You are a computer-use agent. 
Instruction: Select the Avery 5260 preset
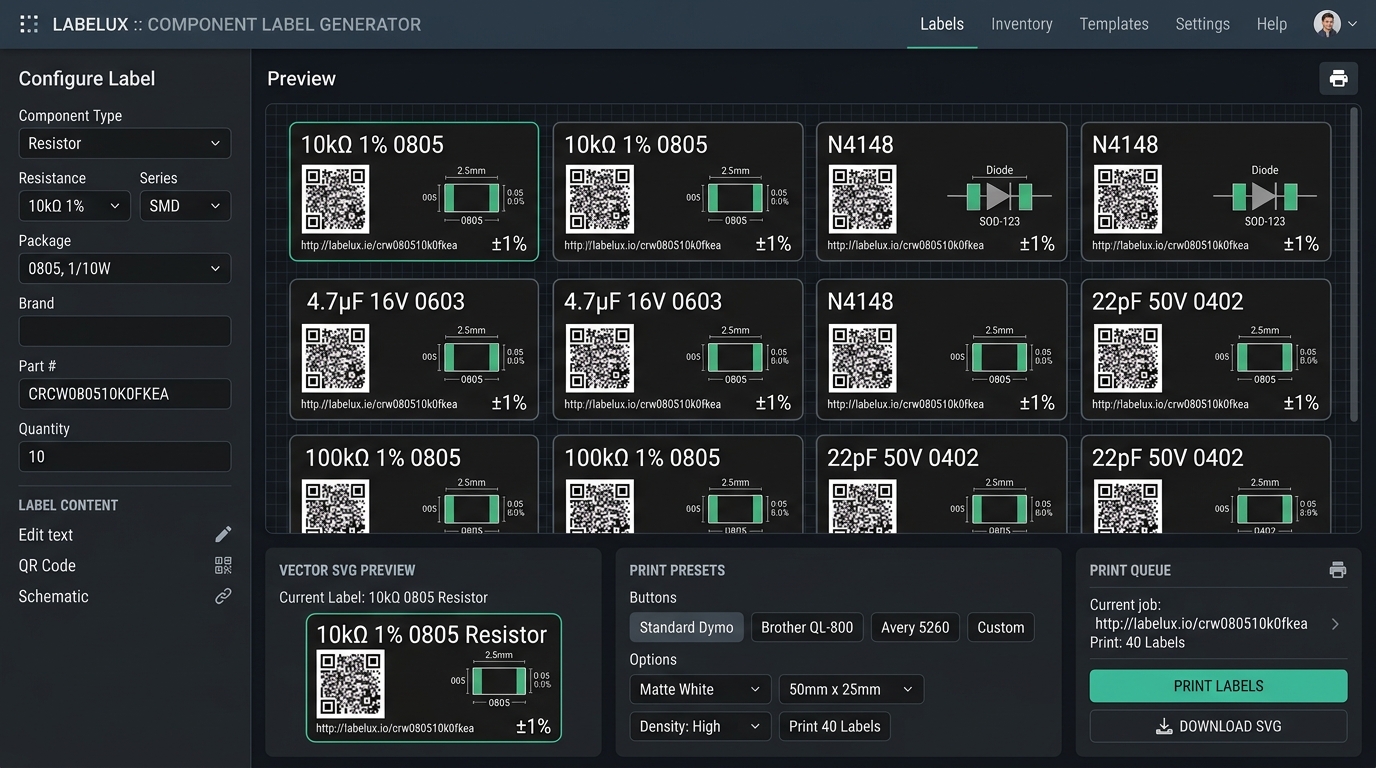915,627
